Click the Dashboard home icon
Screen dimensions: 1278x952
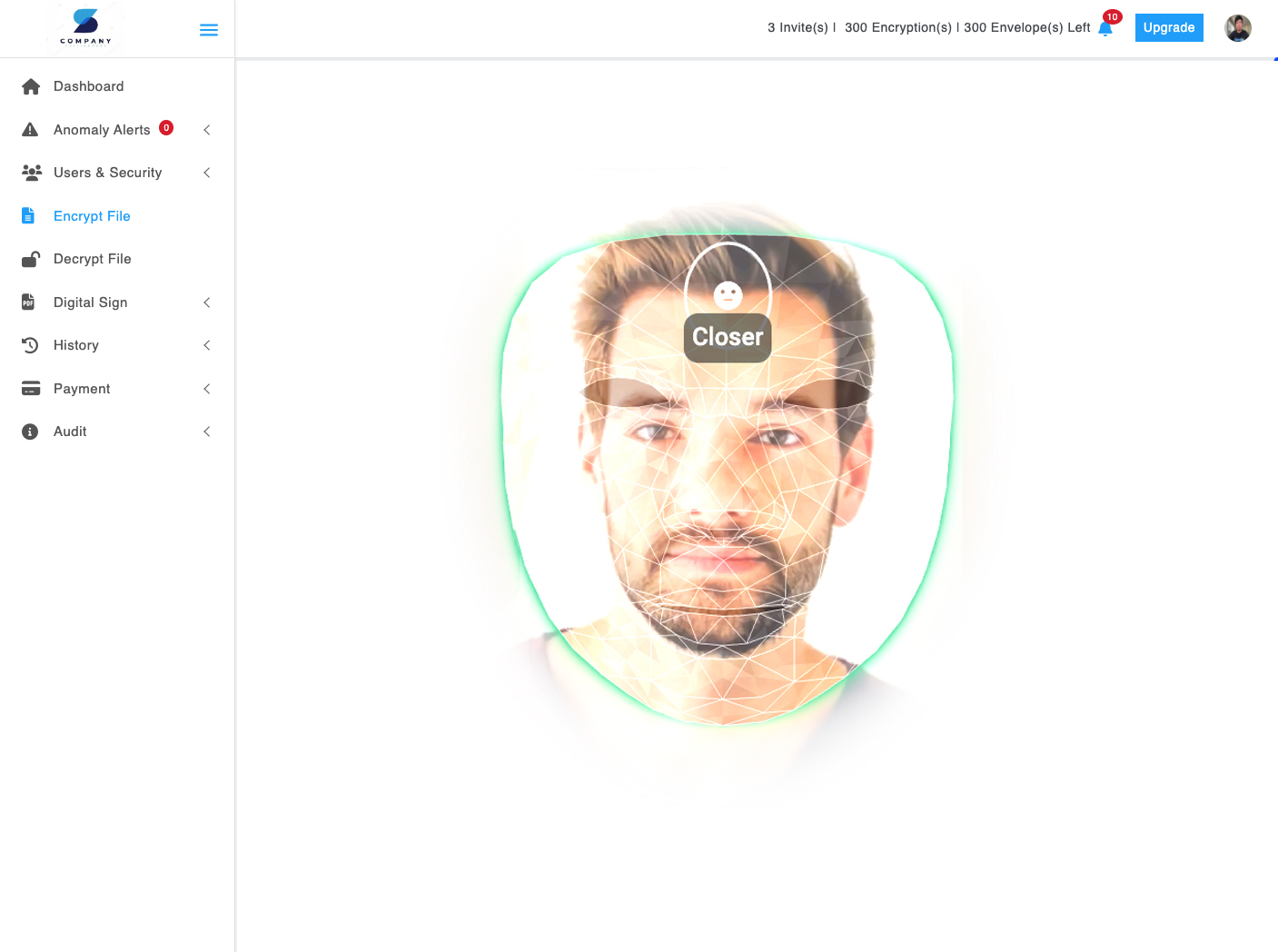31,86
